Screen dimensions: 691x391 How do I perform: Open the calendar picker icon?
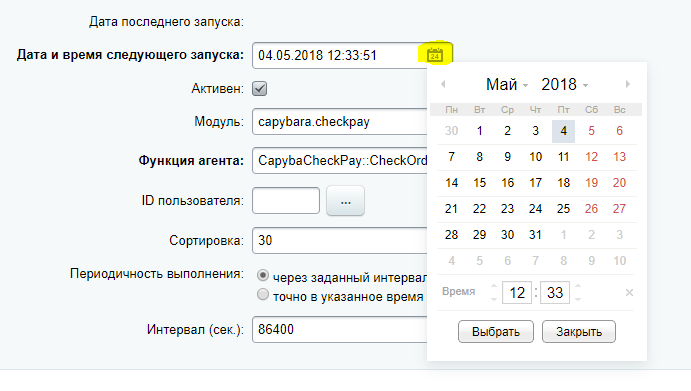coord(435,55)
